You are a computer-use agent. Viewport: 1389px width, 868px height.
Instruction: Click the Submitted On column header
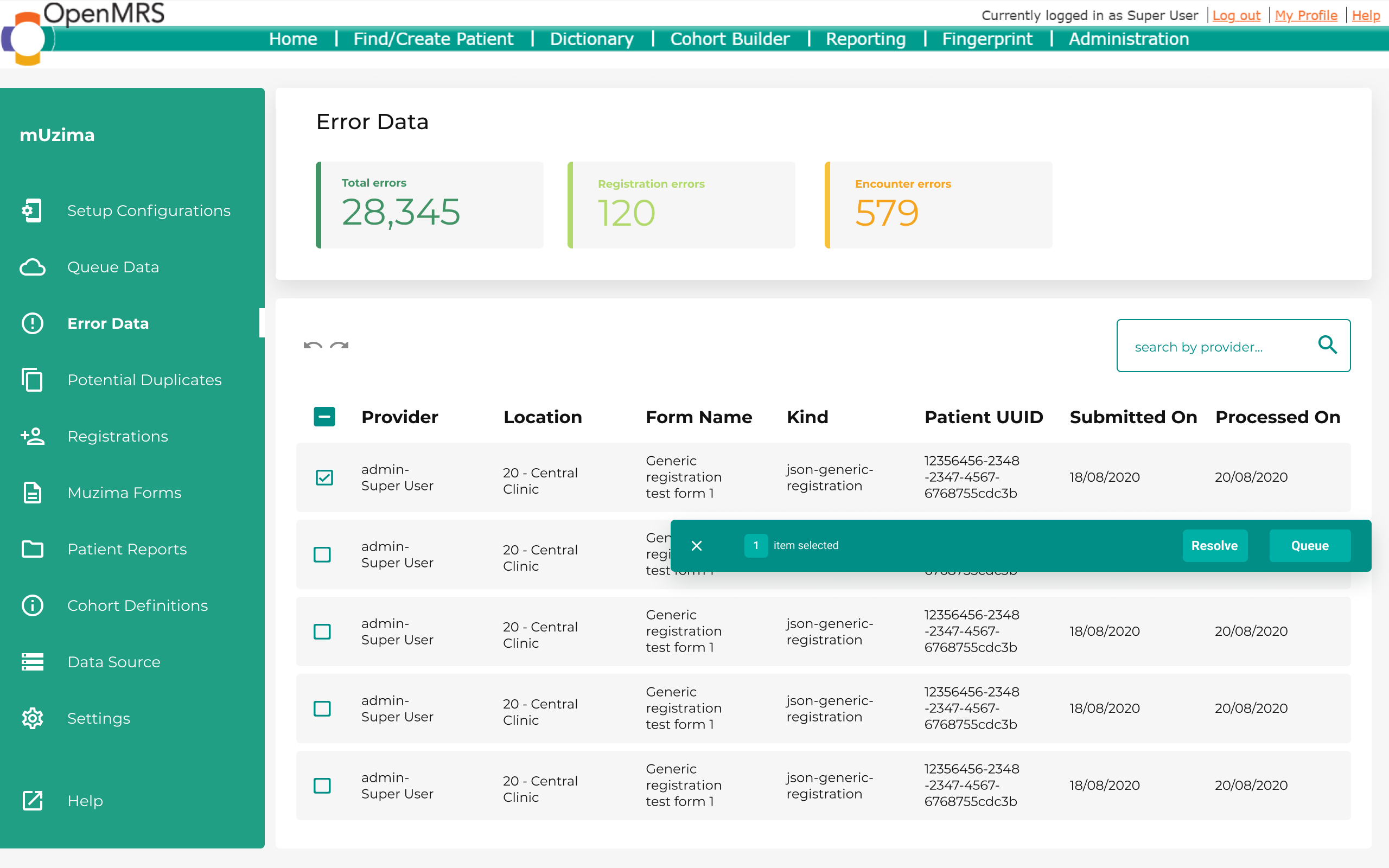tap(1133, 417)
